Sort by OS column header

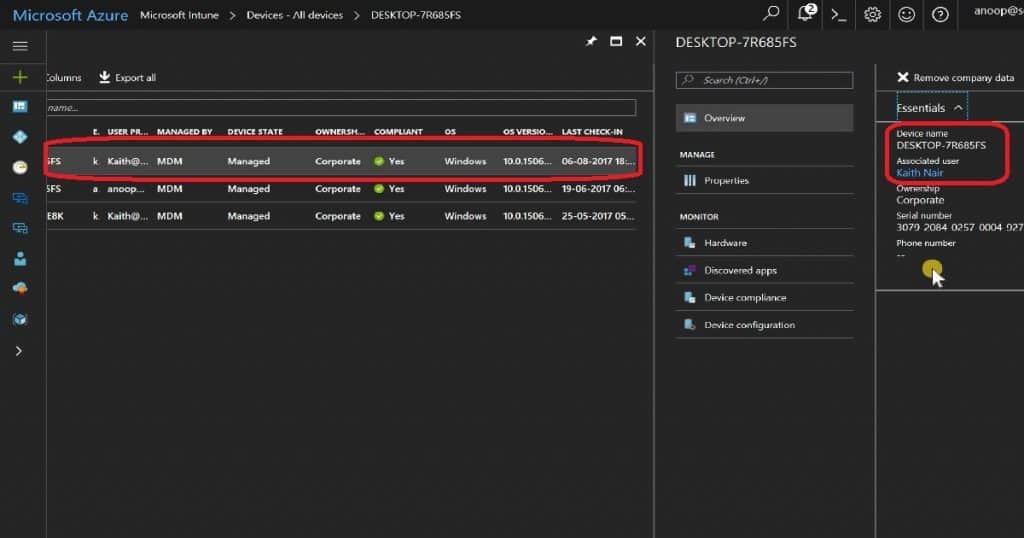click(450, 132)
